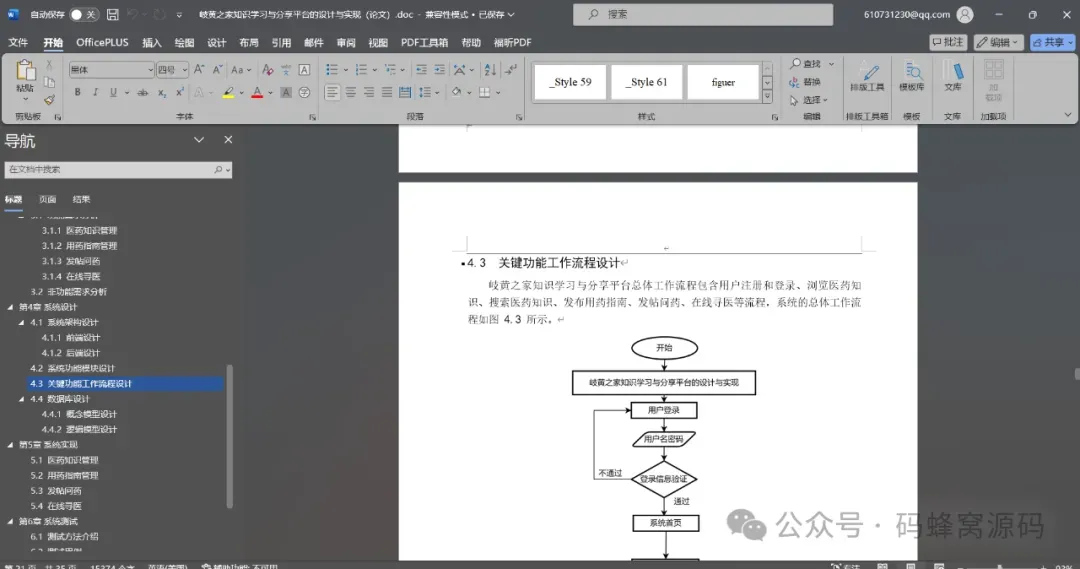Click the Sort A-Z icon
The width and height of the screenshot is (1080, 569).
490,70
